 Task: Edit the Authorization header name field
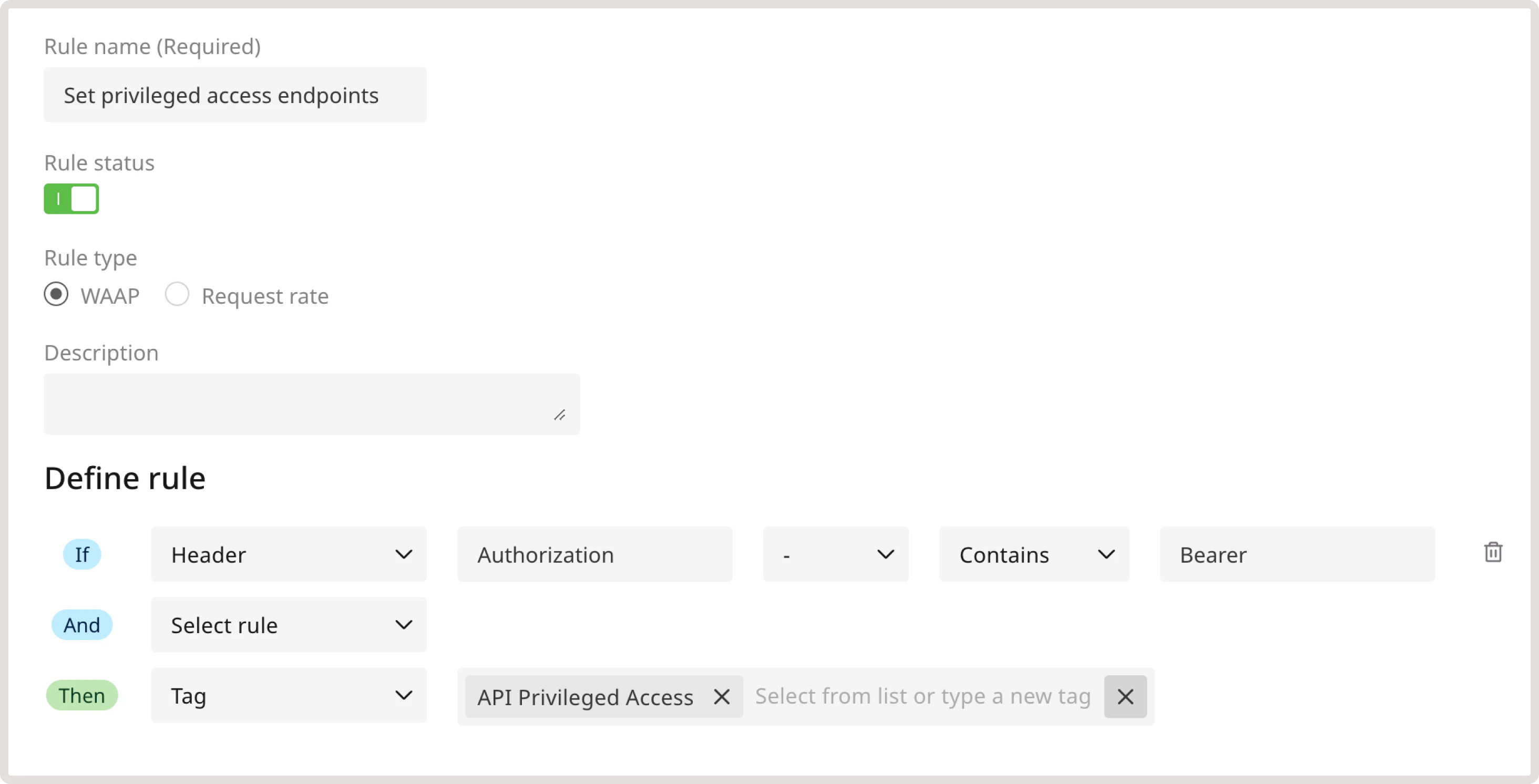click(594, 554)
